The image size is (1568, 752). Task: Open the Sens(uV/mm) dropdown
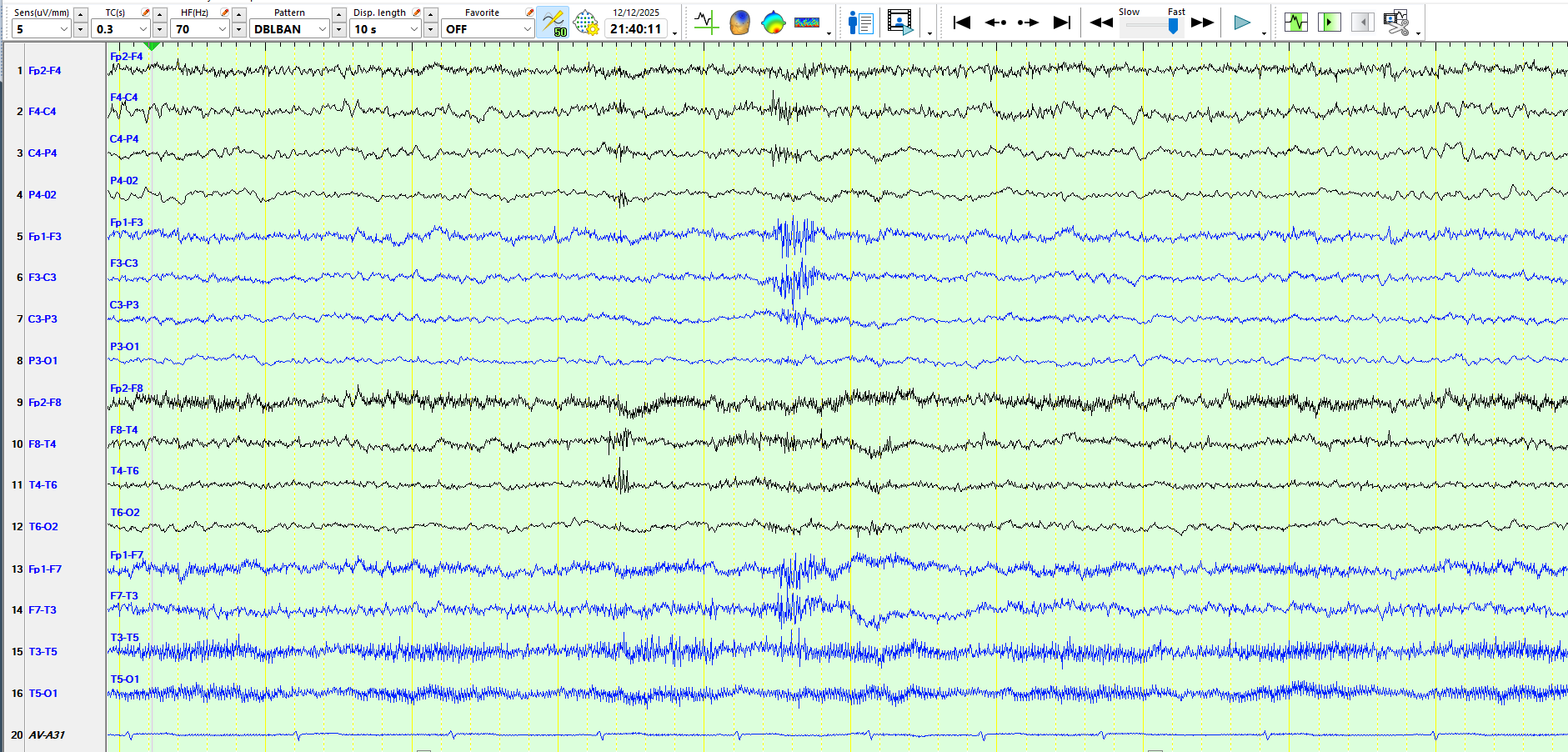42,29
